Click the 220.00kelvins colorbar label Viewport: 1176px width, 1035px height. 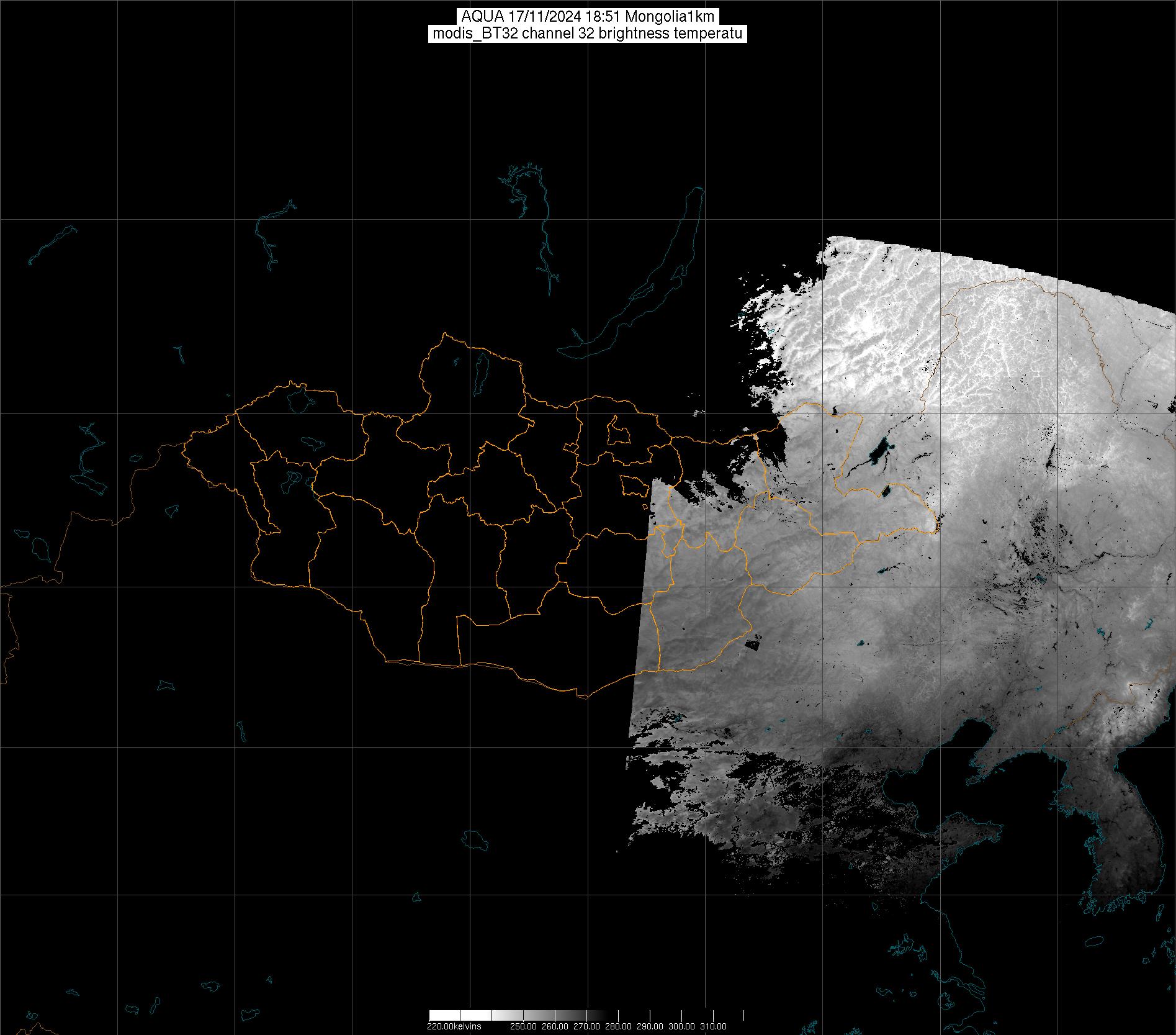pos(454,1026)
